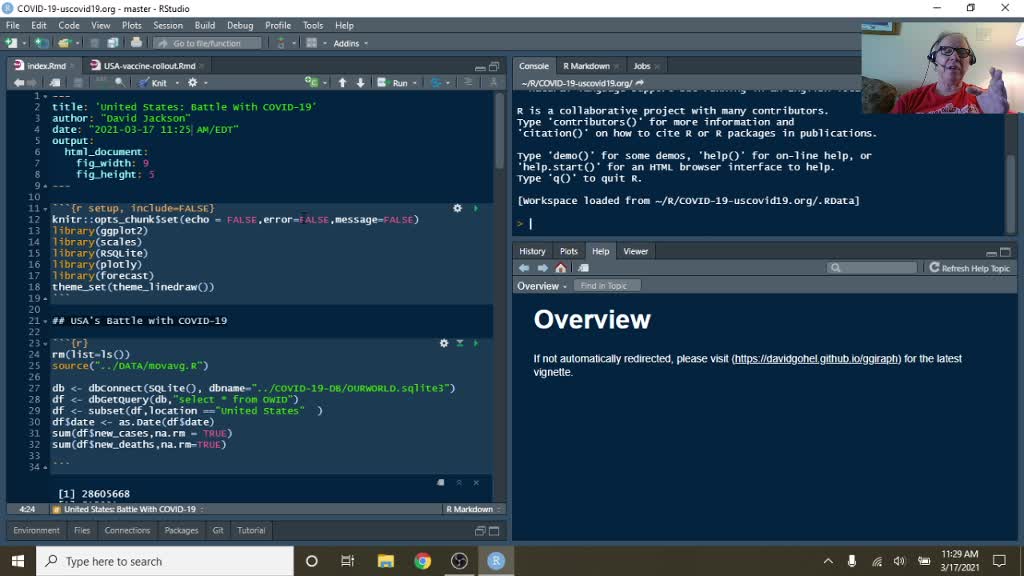Open the R Markdown file type selector
Image resolution: width=1024 pixels, height=576 pixels.
pyautogui.click(x=473, y=509)
